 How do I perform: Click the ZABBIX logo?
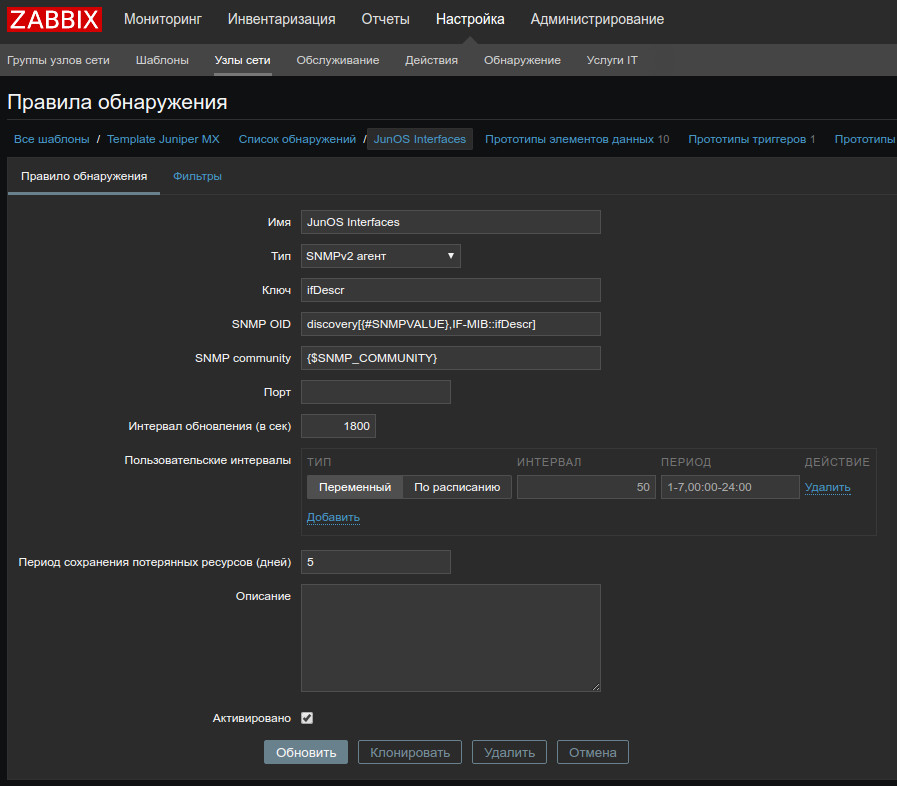coord(54,19)
